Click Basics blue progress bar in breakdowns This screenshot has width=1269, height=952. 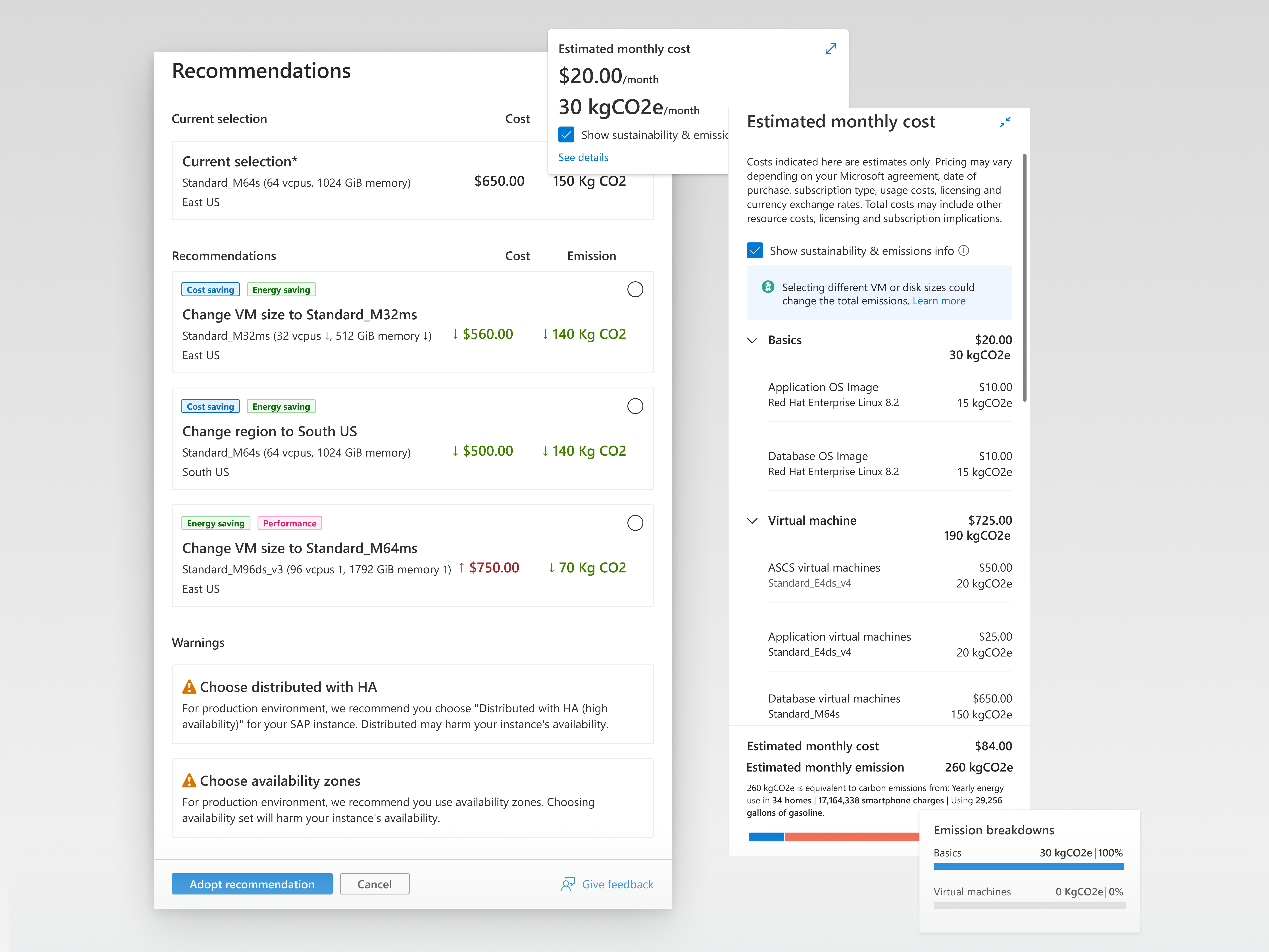(x=1028, y=867)
